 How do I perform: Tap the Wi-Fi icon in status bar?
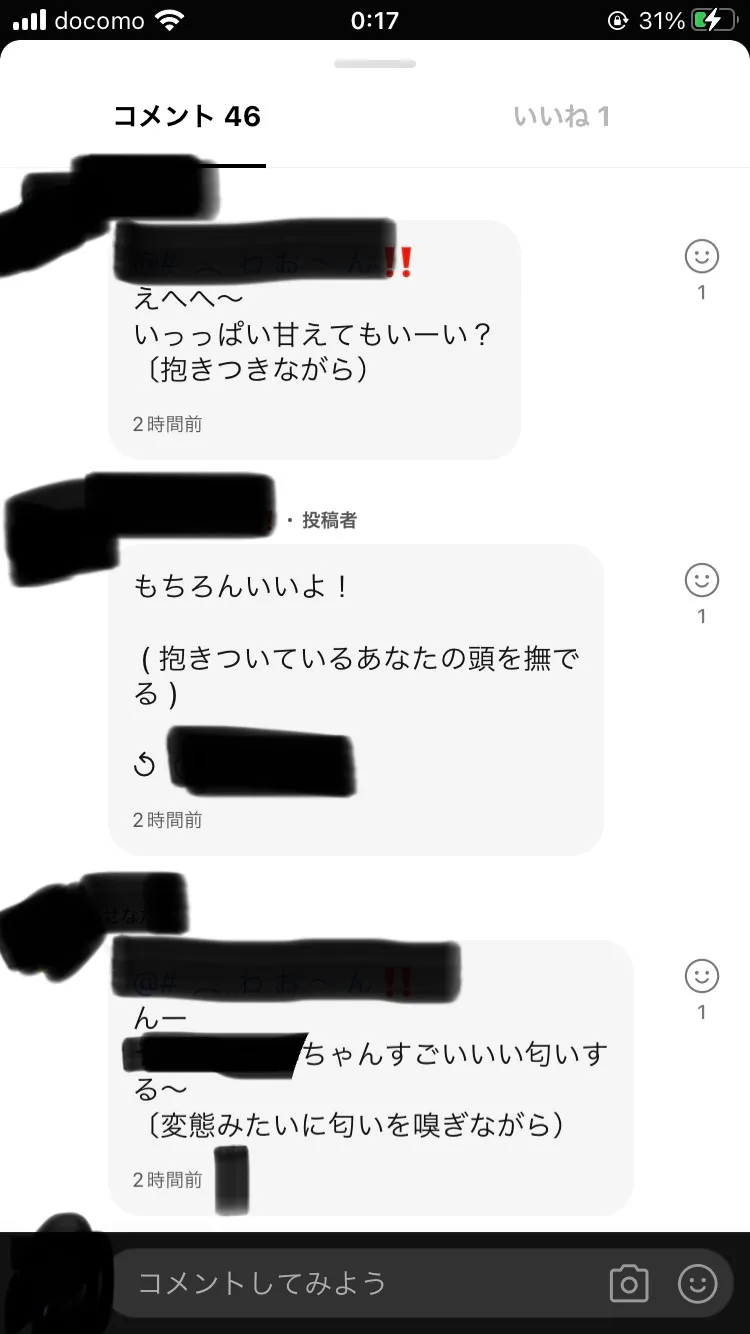171,20
